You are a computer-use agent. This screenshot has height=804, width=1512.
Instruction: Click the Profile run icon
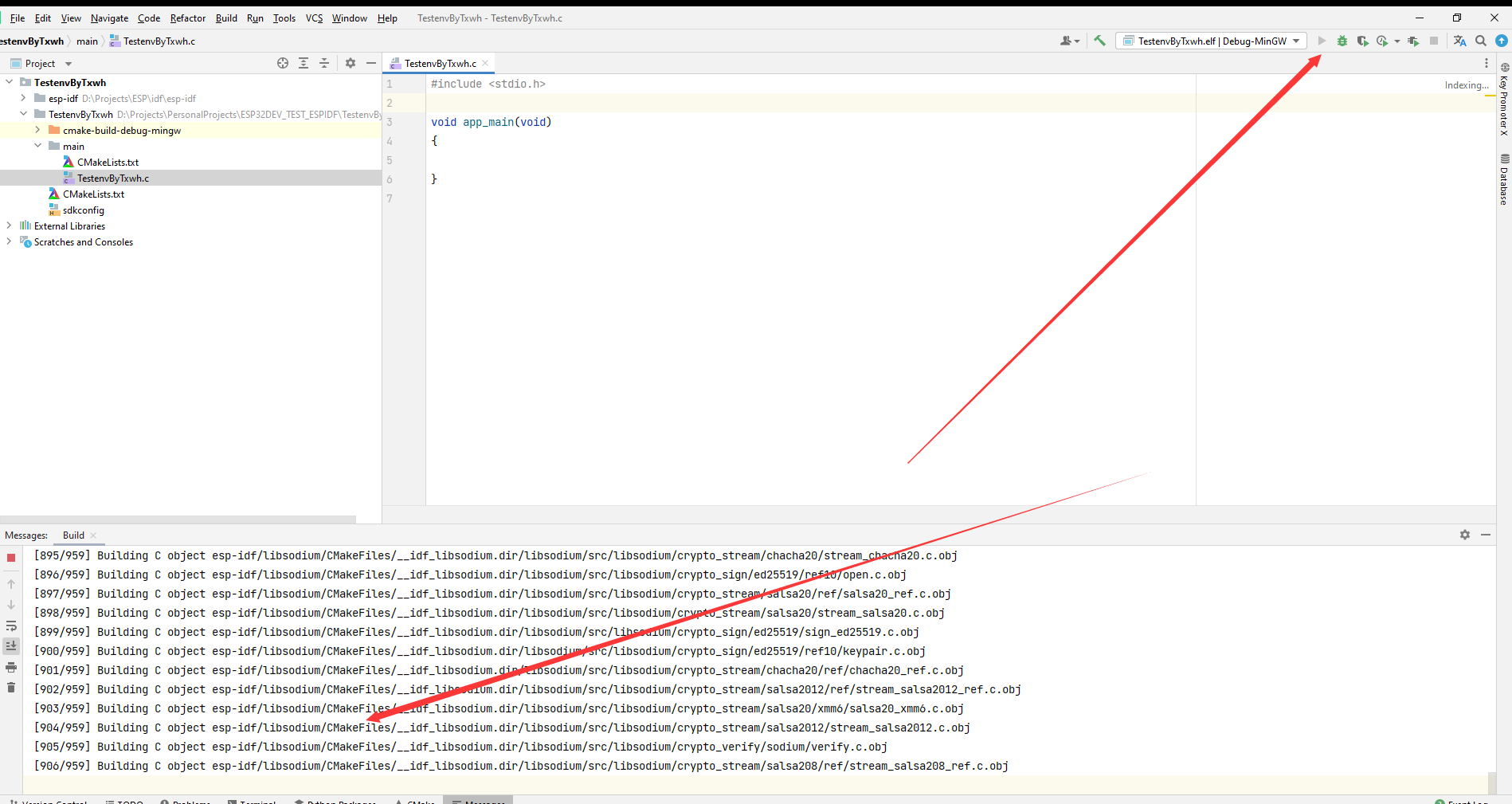[1382, 41]
